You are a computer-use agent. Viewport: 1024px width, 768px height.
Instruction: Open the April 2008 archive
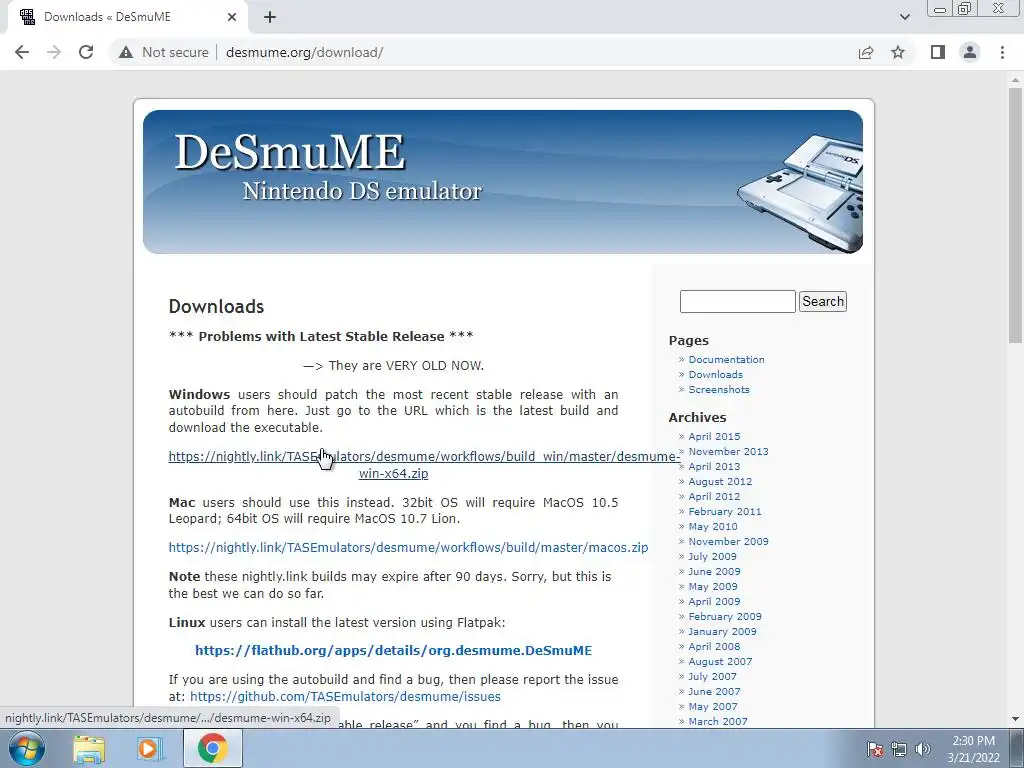714,647
